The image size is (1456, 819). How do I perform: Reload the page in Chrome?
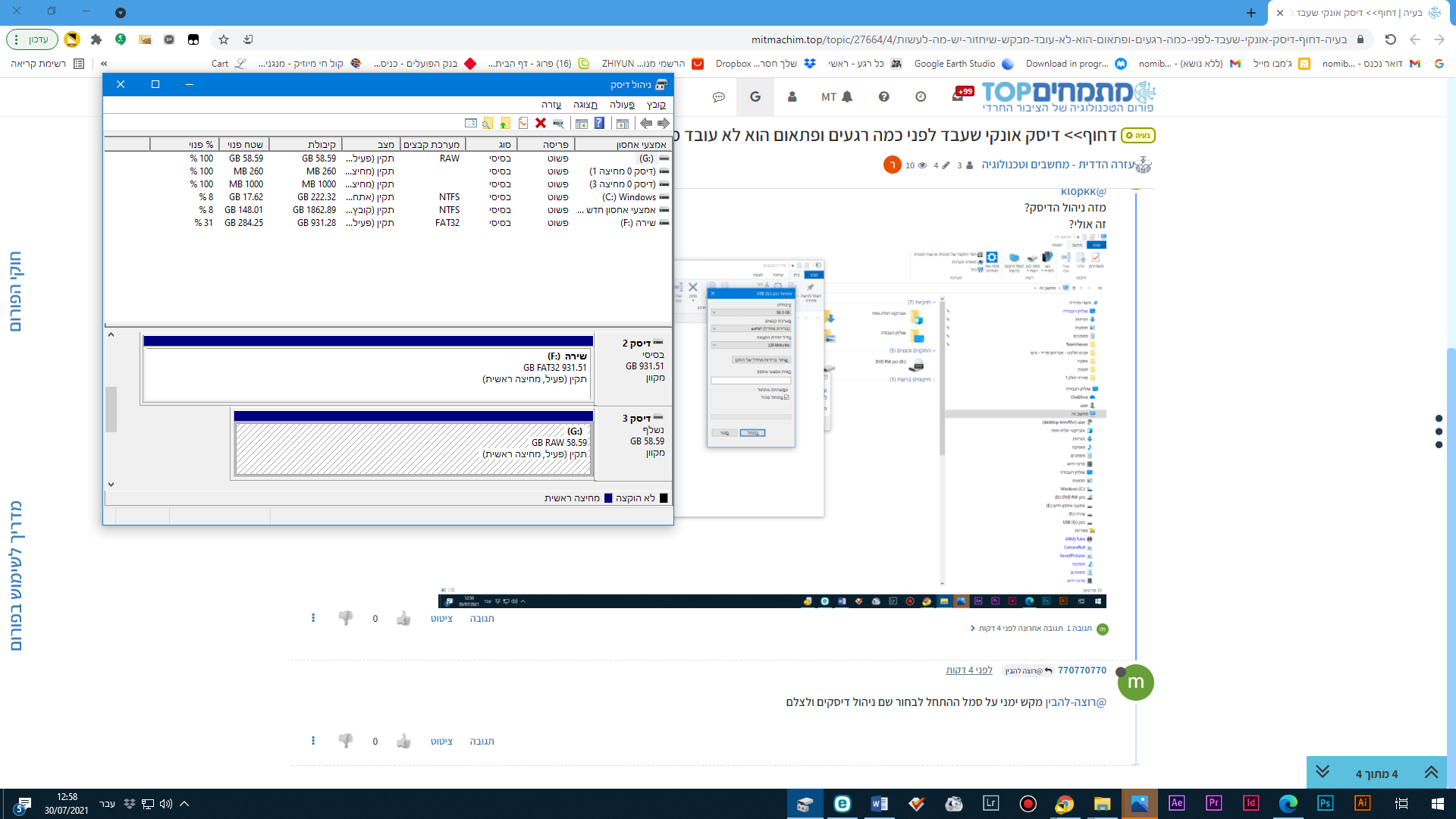tap(1391, 39)
